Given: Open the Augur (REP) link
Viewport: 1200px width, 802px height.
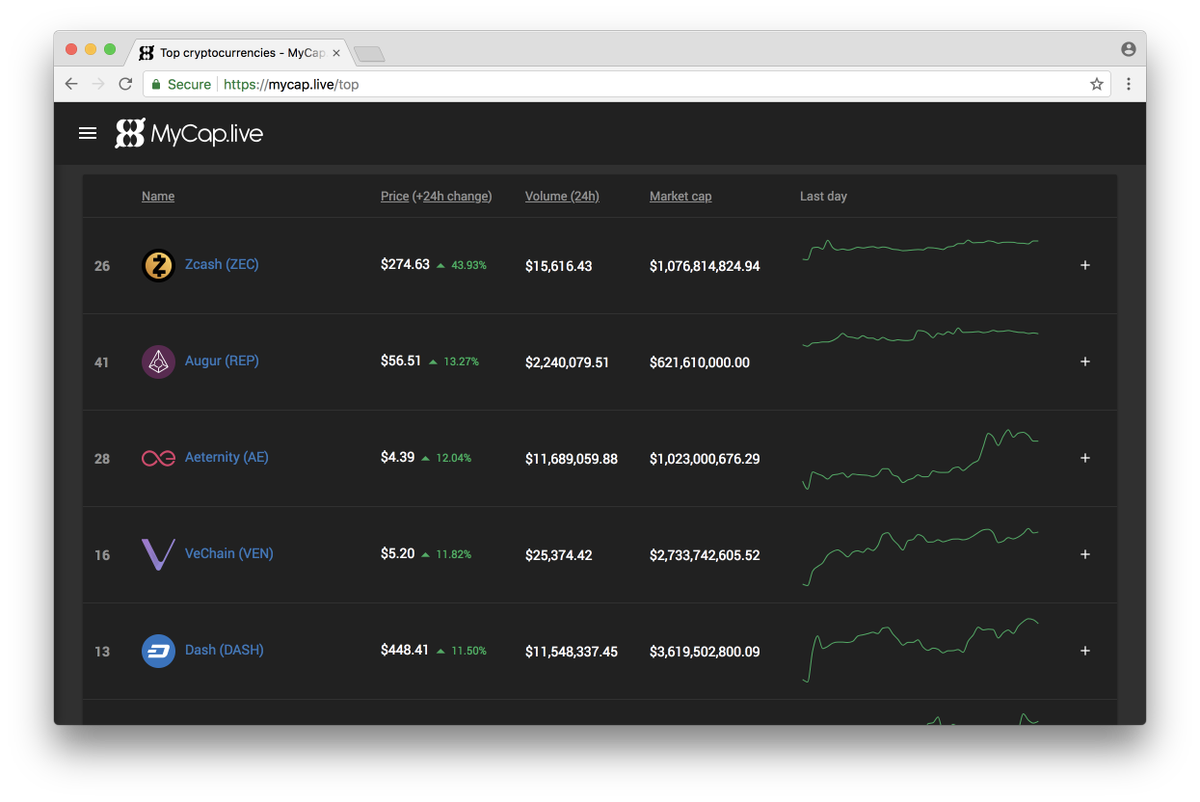Looking at the screenshot, I should [222, 361].
